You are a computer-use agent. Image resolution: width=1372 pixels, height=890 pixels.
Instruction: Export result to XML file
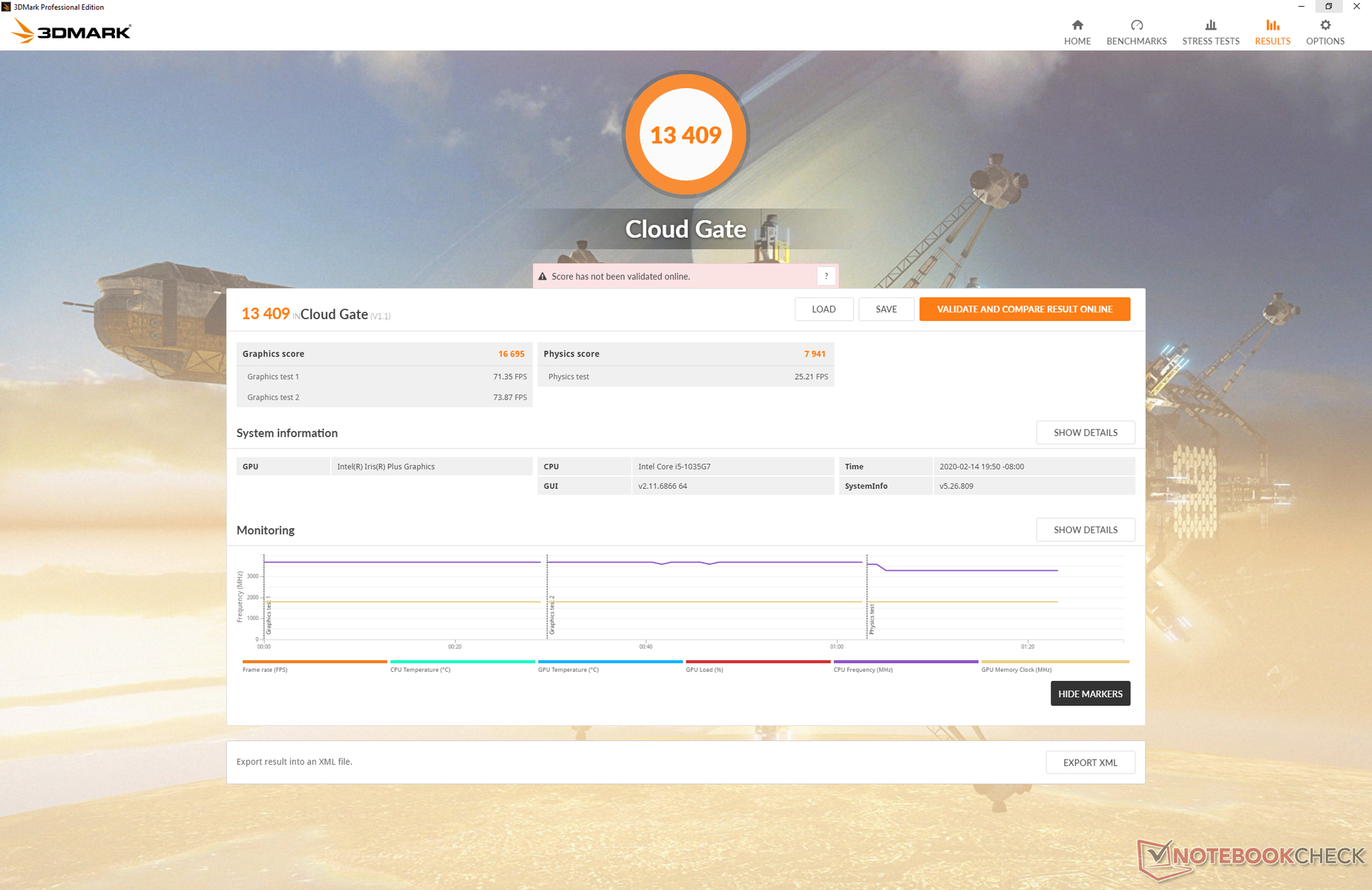(x=1089, y=762)
